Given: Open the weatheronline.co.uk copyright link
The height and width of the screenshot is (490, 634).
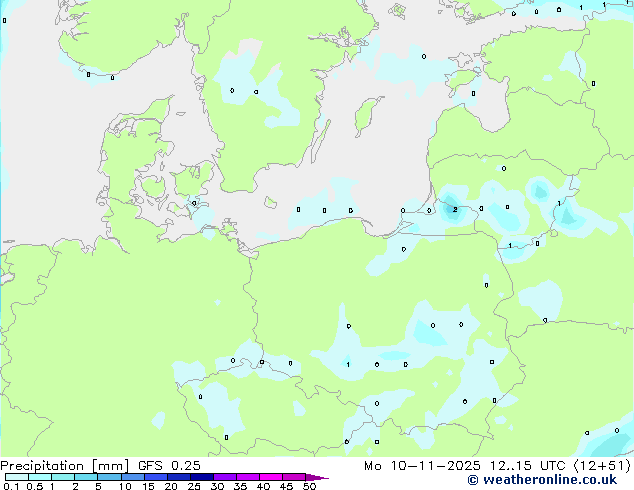Looking at the screenshot, I should pos(542,480).
